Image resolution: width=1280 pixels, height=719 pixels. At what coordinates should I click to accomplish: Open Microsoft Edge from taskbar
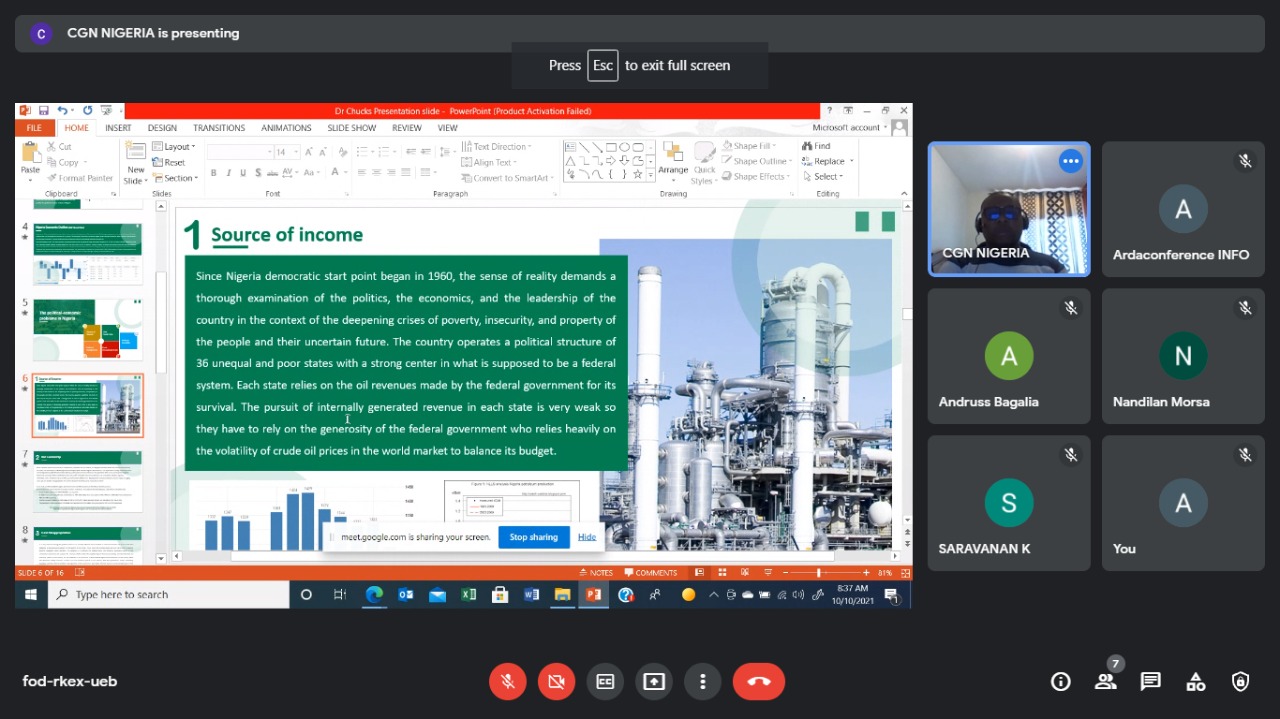(x=374, y=594)
